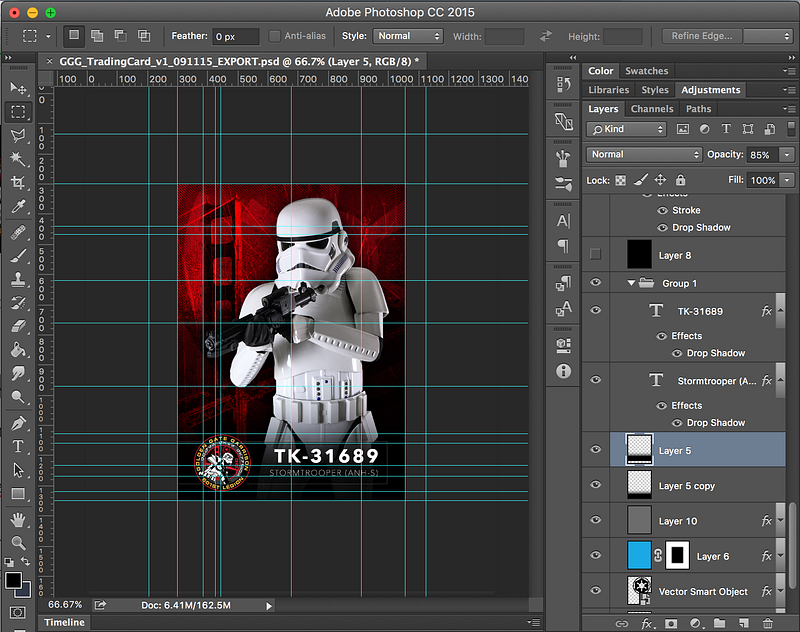Viewport: 800px width, 632px height.
Task: Select the Eraser tool
Action: pyautogui.click(x=18, y=325)
